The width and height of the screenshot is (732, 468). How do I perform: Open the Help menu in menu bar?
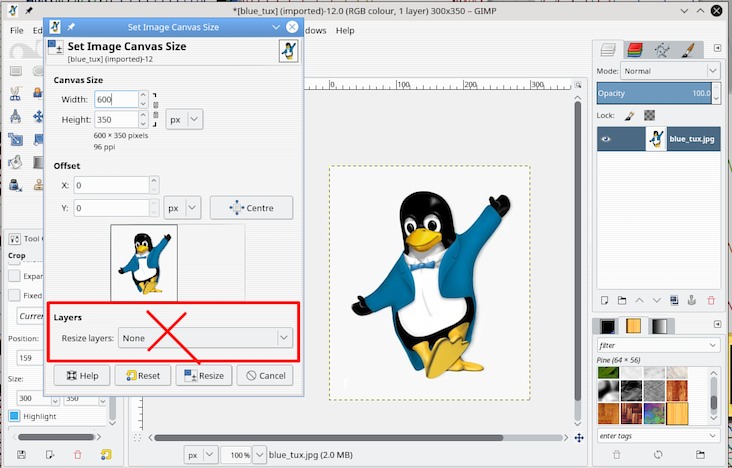(345, 30)
